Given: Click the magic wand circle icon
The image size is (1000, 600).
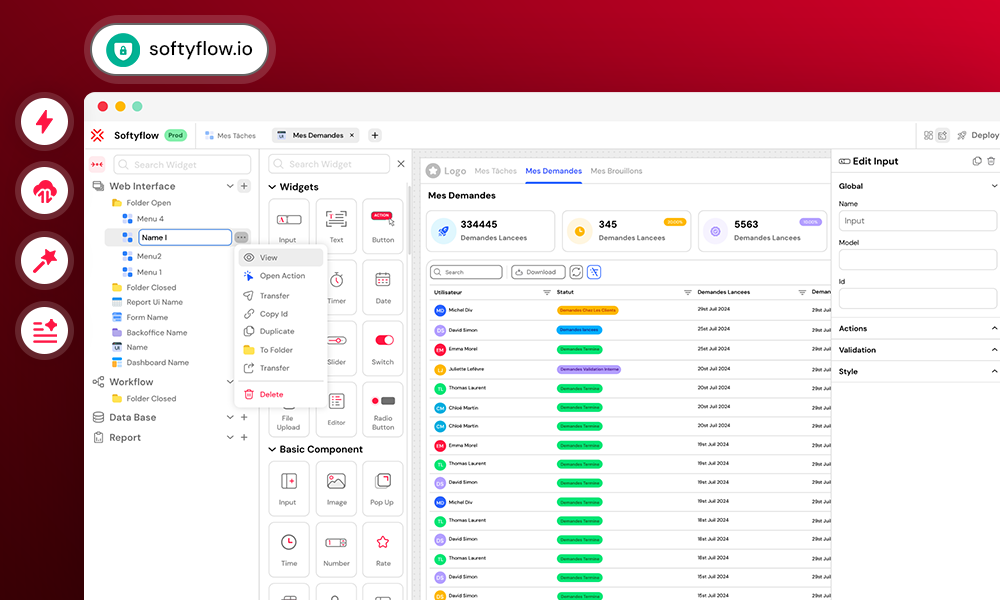Looking at the screenshot, I should click(x=45, y=261).
